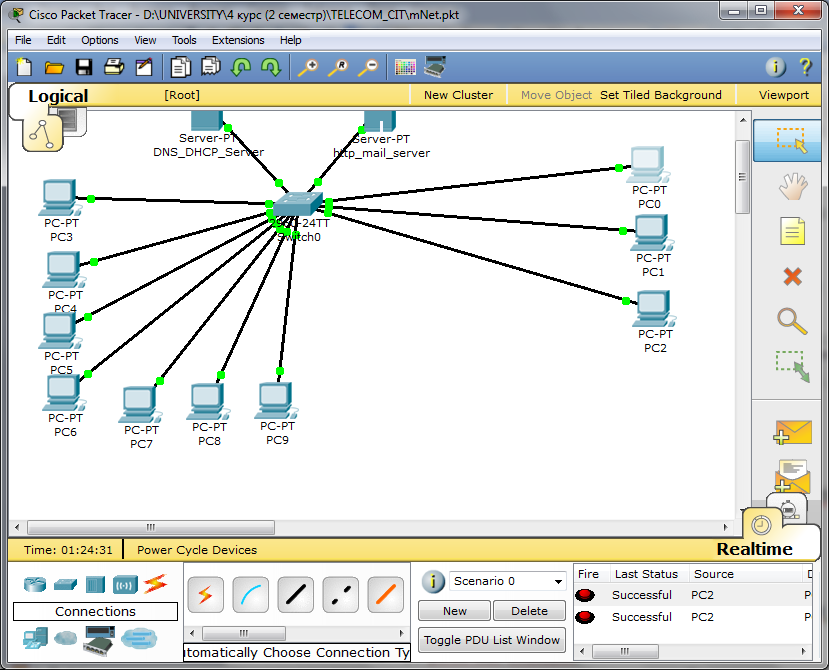Click the Network Information icon in toolbar
This screenshot has width=829, height=670.
776,67
